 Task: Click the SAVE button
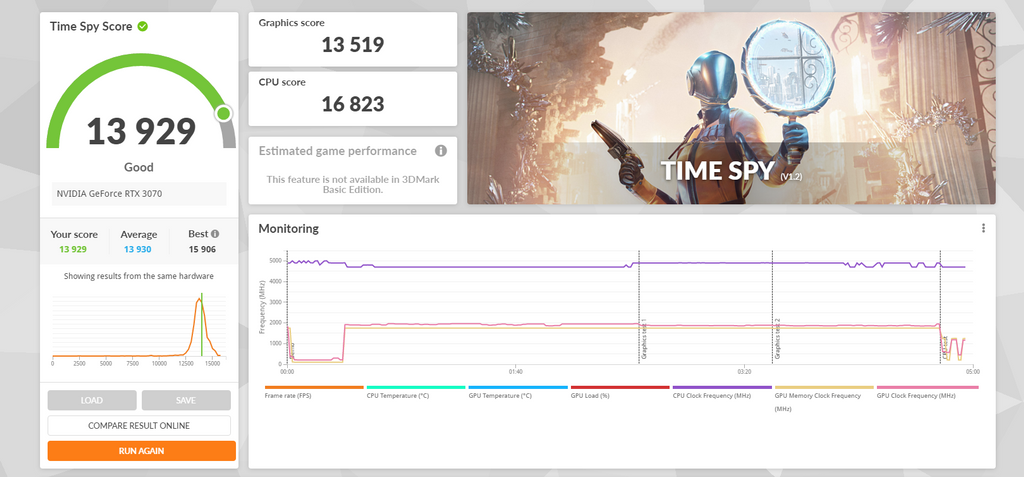pyautogui.click(x=186, y=400)
